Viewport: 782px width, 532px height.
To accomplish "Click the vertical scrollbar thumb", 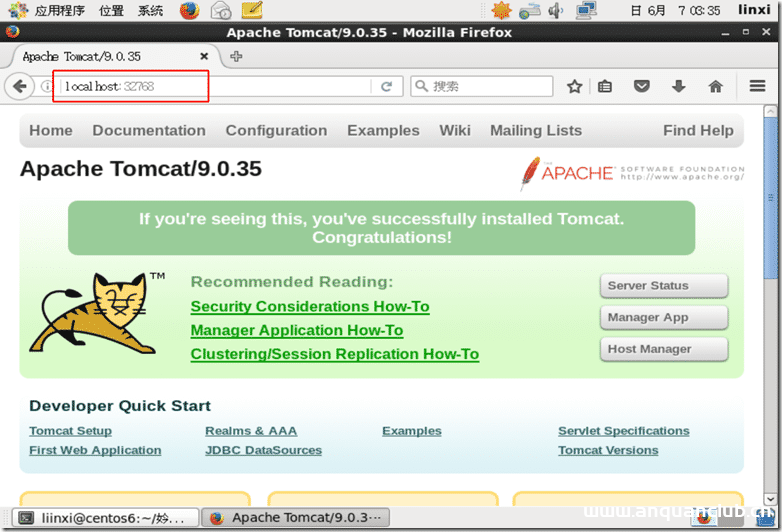I will pos(771,199).
